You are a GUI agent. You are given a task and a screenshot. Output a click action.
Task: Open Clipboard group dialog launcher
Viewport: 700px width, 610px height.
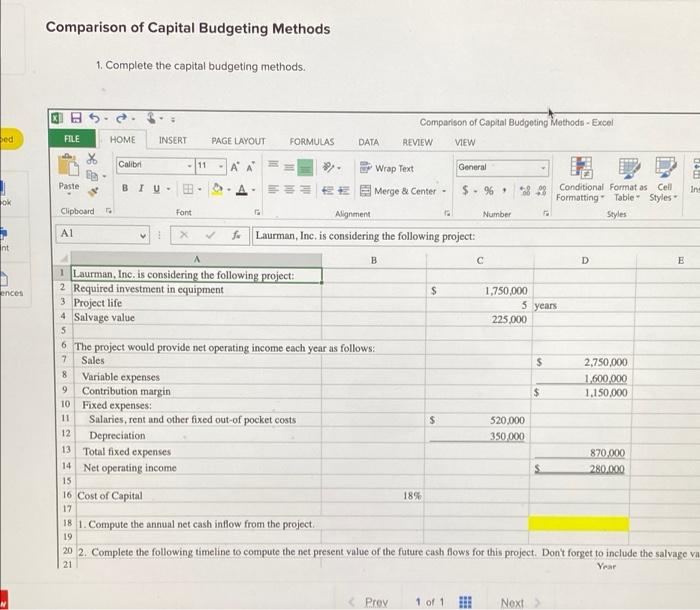108,210
